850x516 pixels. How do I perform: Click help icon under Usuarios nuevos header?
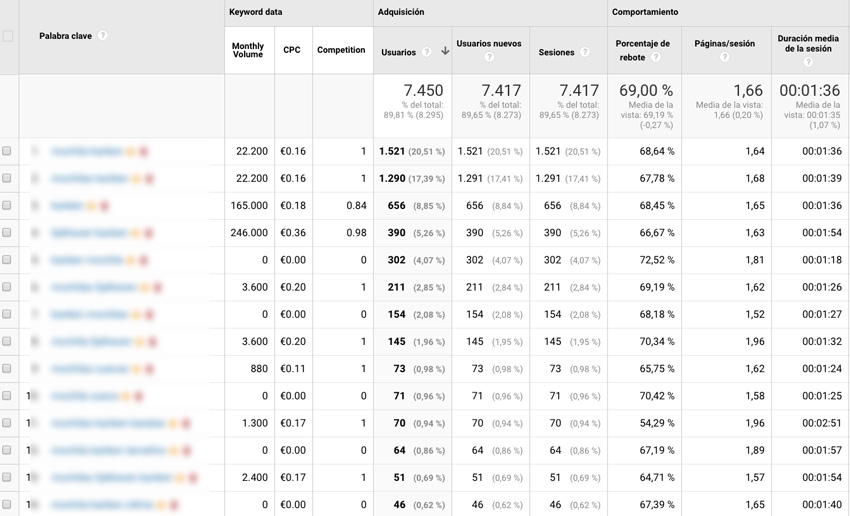489,58
